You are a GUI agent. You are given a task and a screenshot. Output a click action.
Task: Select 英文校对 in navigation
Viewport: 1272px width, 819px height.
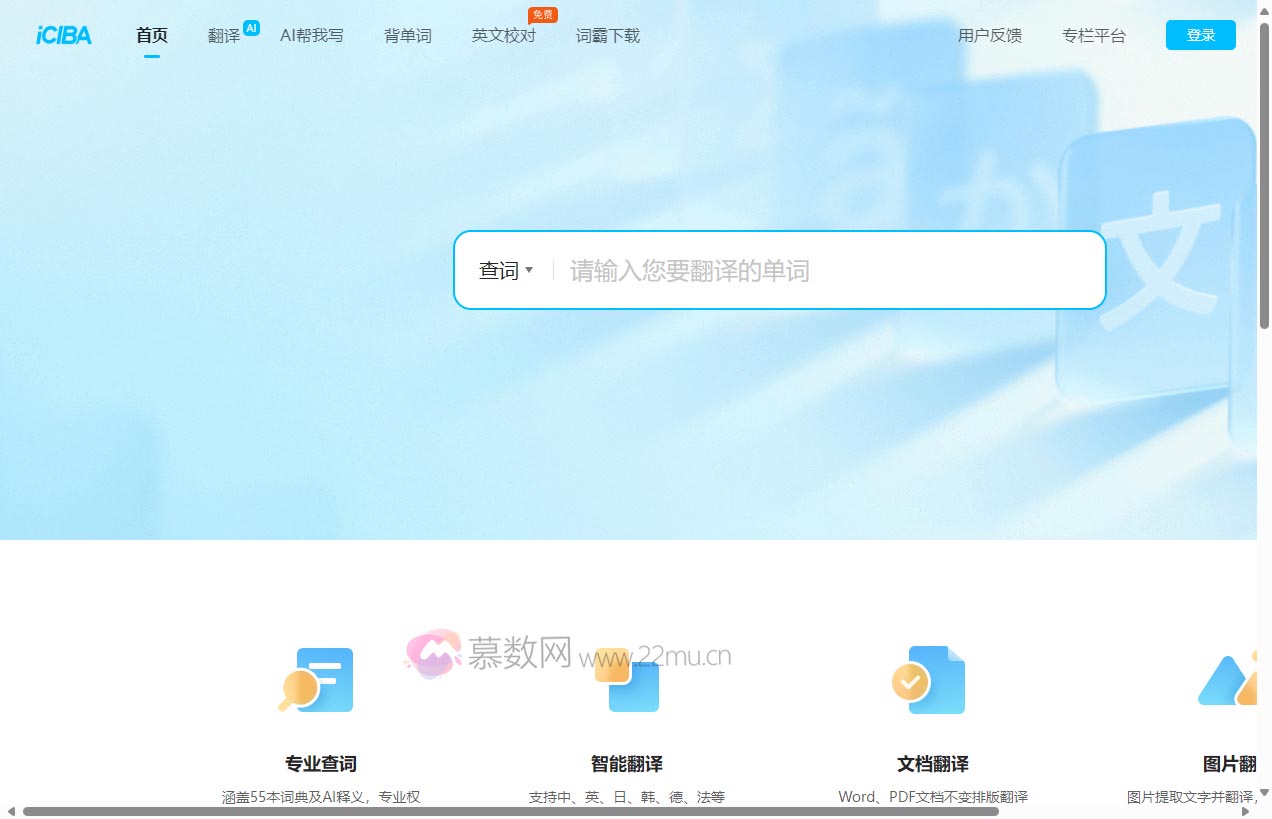[504, 36]
